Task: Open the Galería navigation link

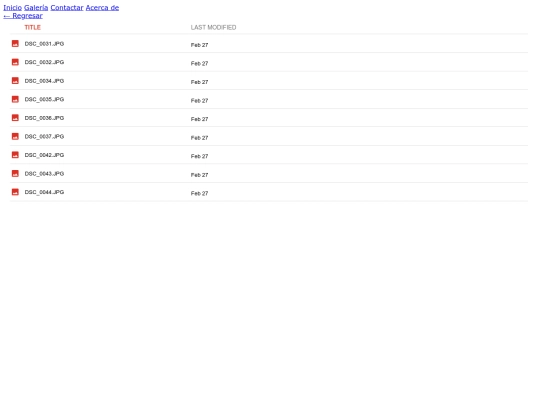Action: (36, 8)
